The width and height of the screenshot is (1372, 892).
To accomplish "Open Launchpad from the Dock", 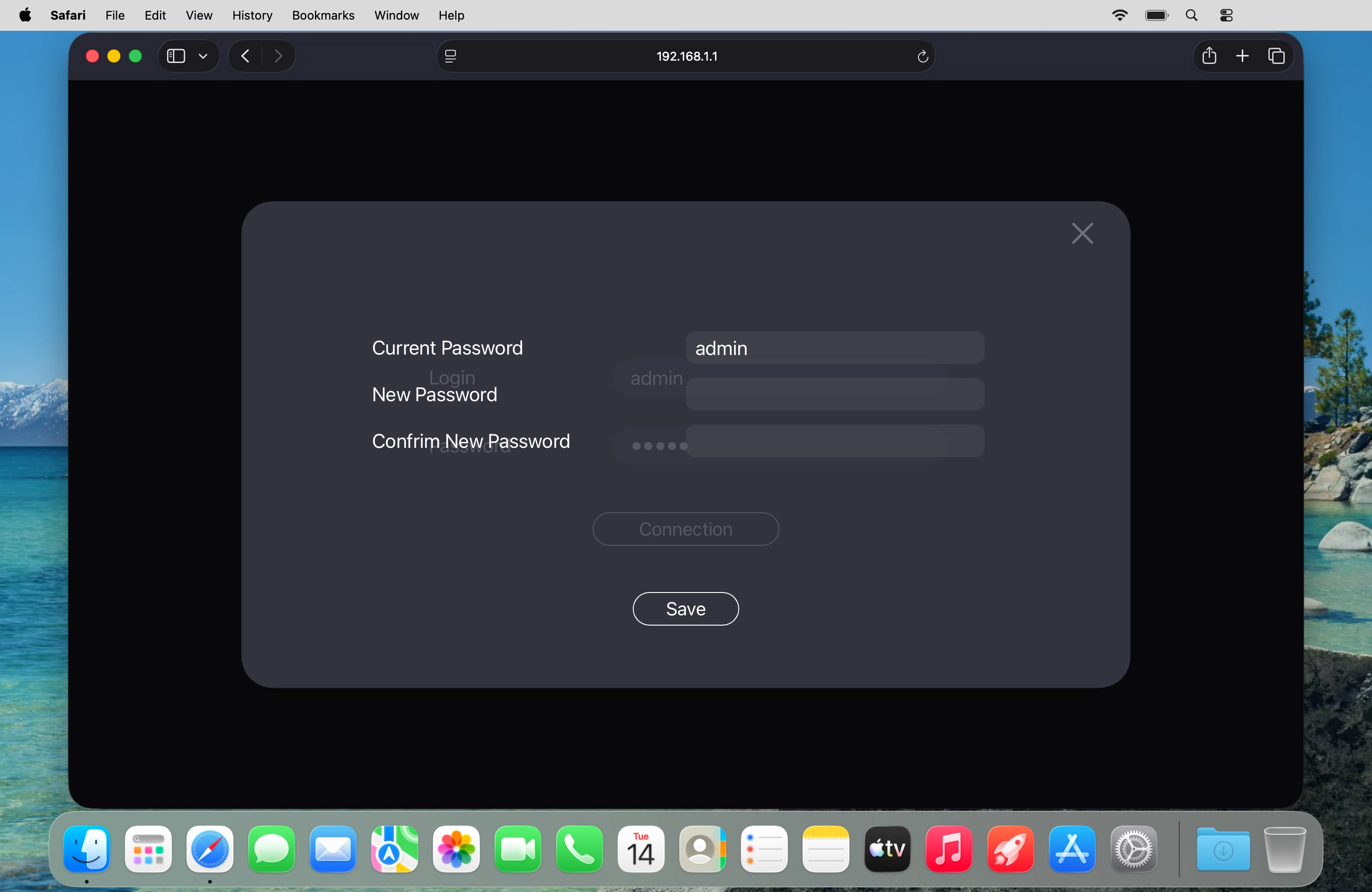I will click(x=148, y=850).
